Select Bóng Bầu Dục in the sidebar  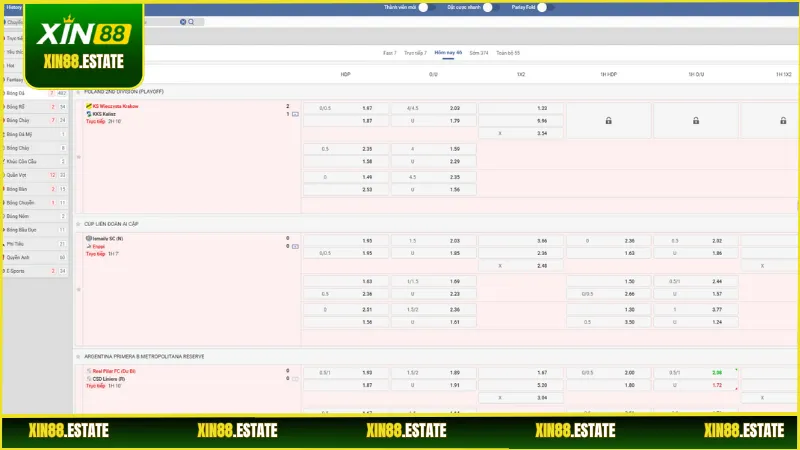[35, 230]
